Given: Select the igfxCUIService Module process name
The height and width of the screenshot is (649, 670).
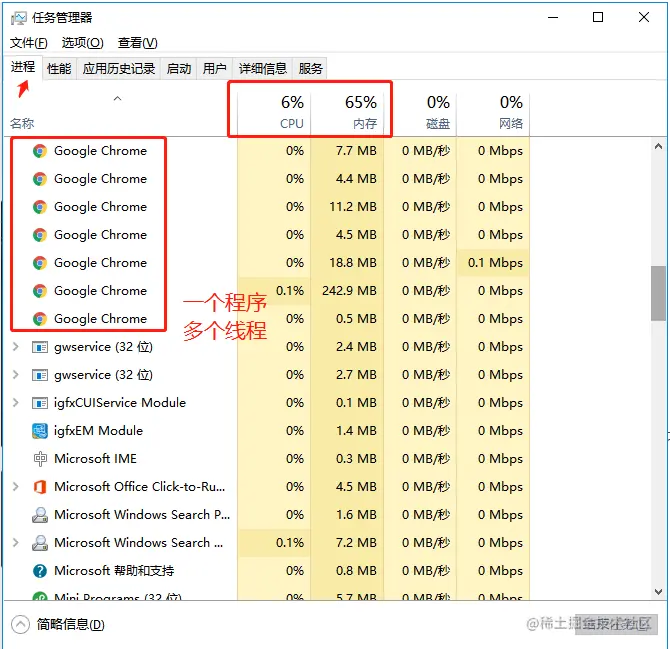Looking at the screenshot, I should [x=120, y=403].
